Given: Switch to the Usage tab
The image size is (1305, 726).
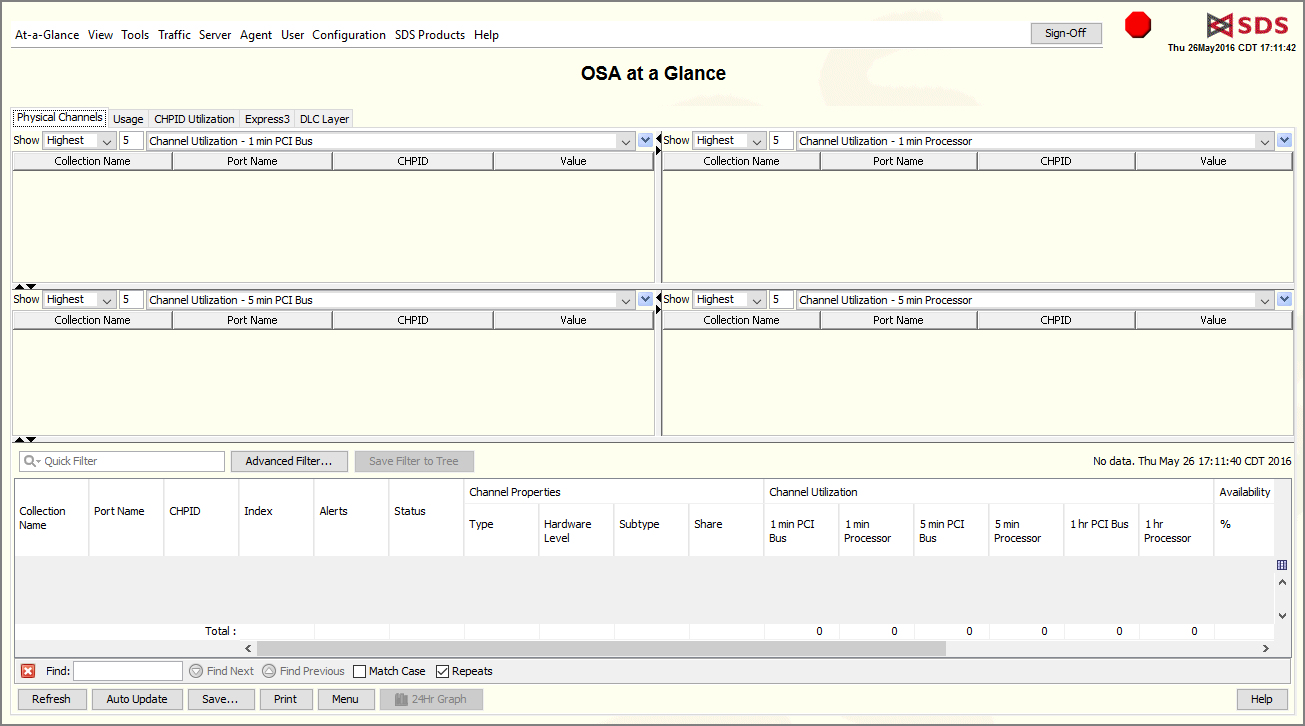Looking at the screenshot, I should coord(128,119).
